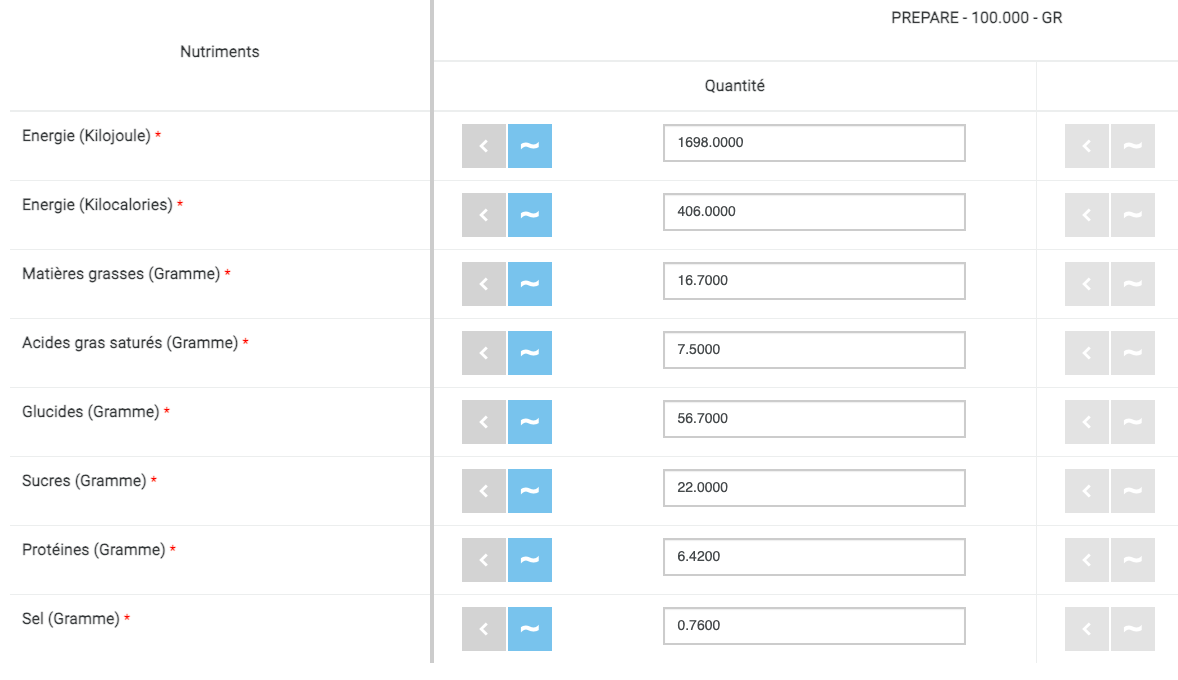The width and height of the screenshot is (1178, 680).
Task: Select the Glucides quantity field 56.7000
Action: click(x=814, y=419)
